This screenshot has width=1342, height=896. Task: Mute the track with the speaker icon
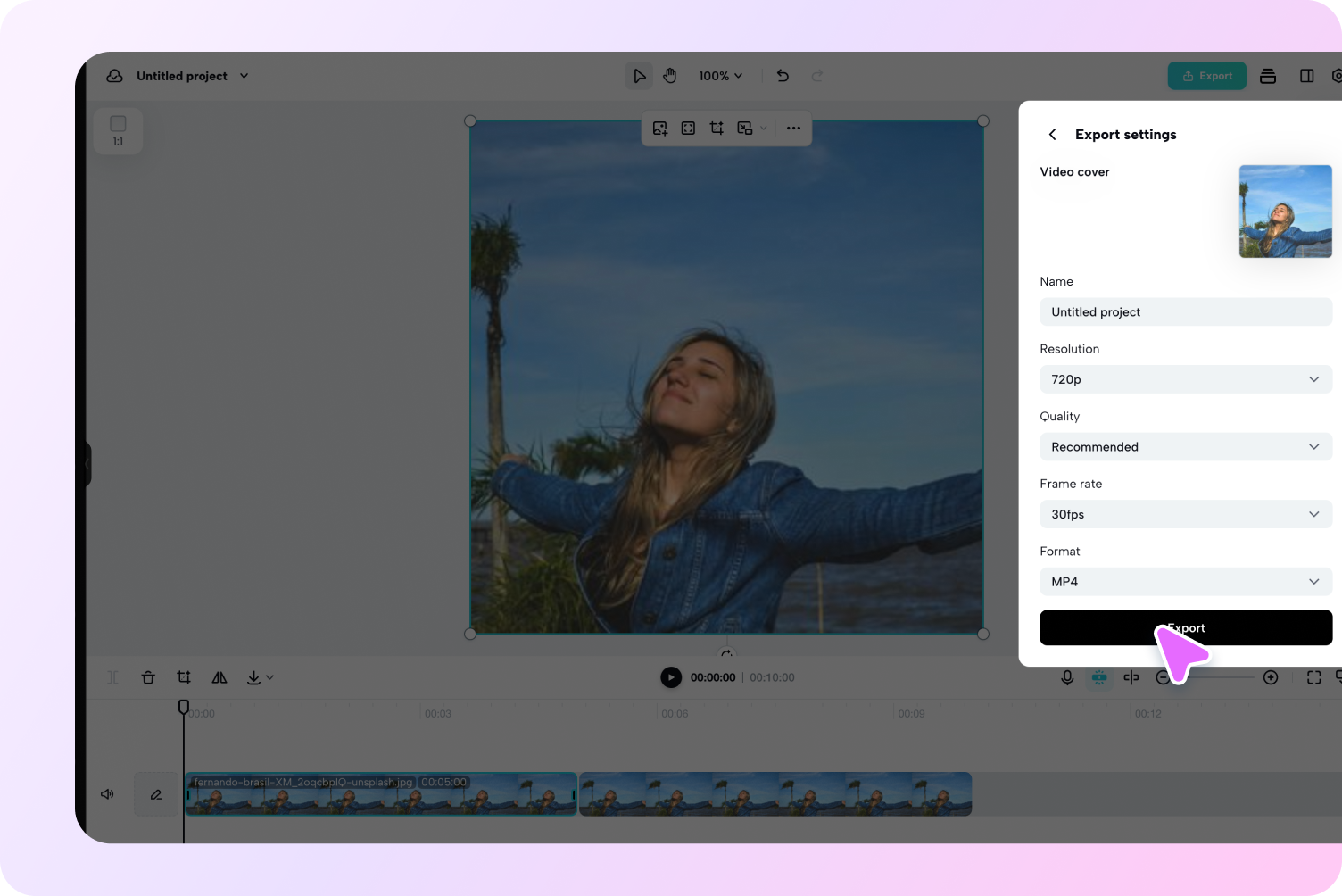click(x=107, y=793)
